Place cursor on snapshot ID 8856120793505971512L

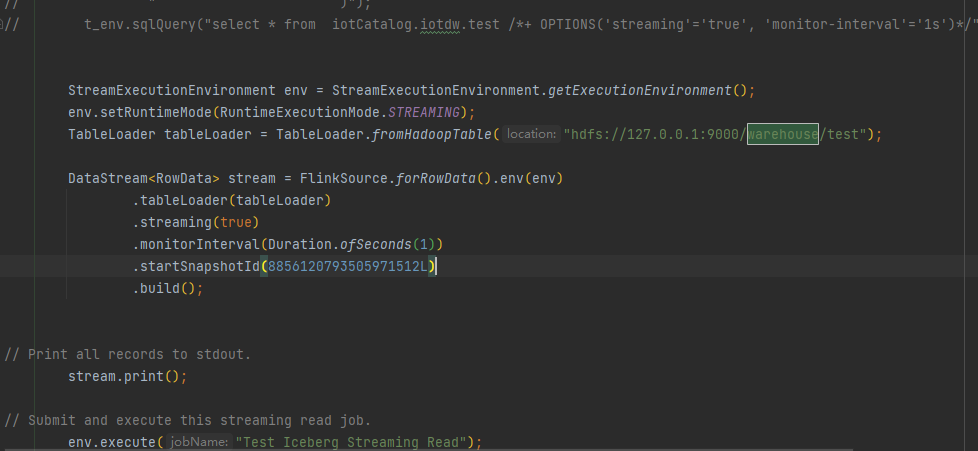(348, 266)
